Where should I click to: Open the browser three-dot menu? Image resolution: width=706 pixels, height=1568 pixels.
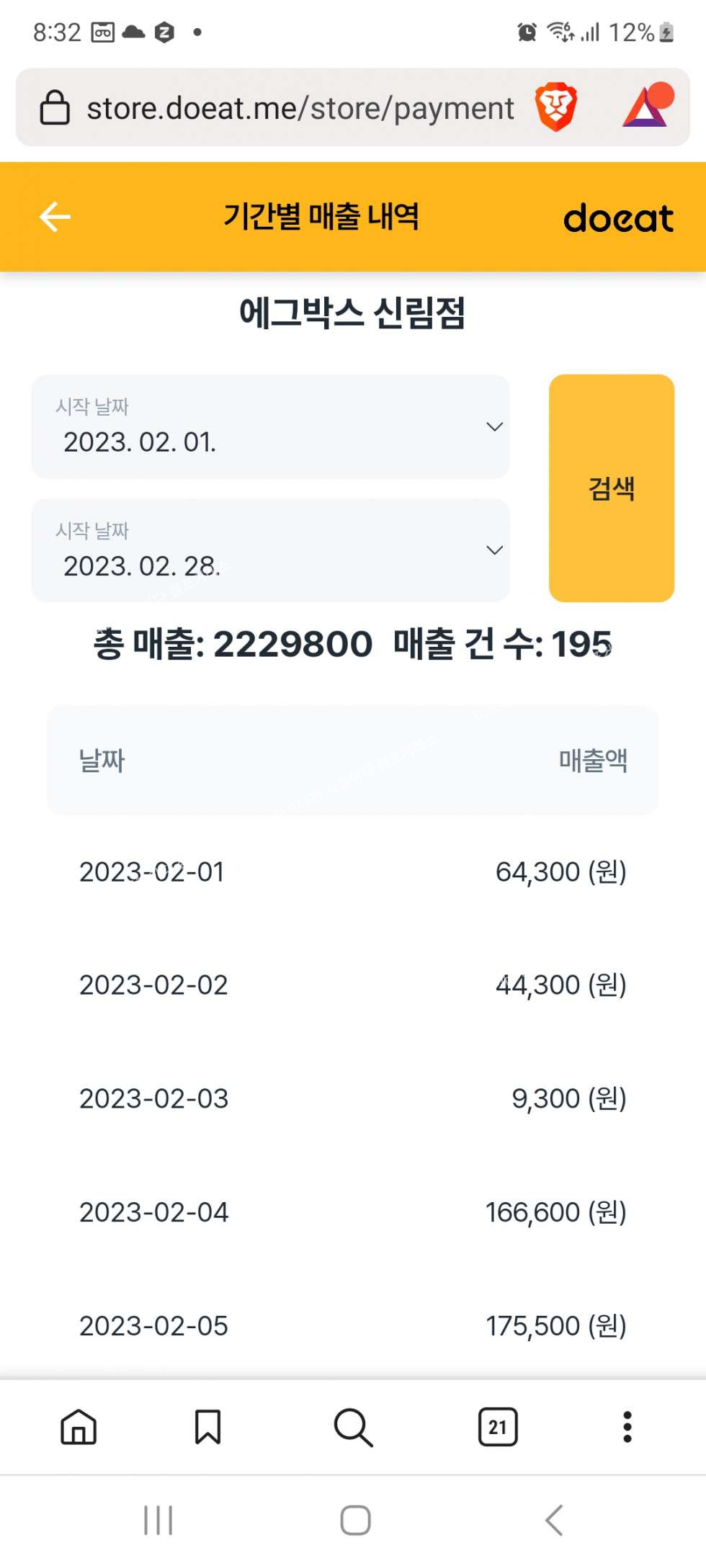pos(627,1427)
